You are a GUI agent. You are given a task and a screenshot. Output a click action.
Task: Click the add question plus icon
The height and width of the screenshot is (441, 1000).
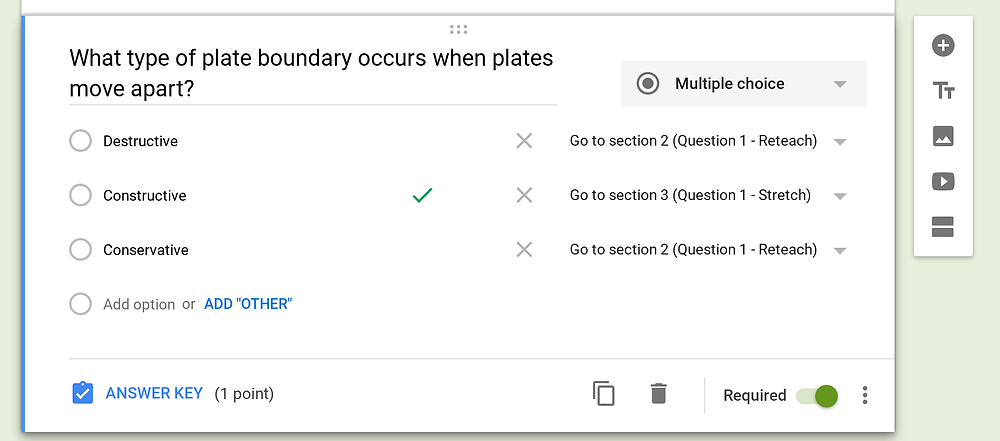(x=943, y=46)
